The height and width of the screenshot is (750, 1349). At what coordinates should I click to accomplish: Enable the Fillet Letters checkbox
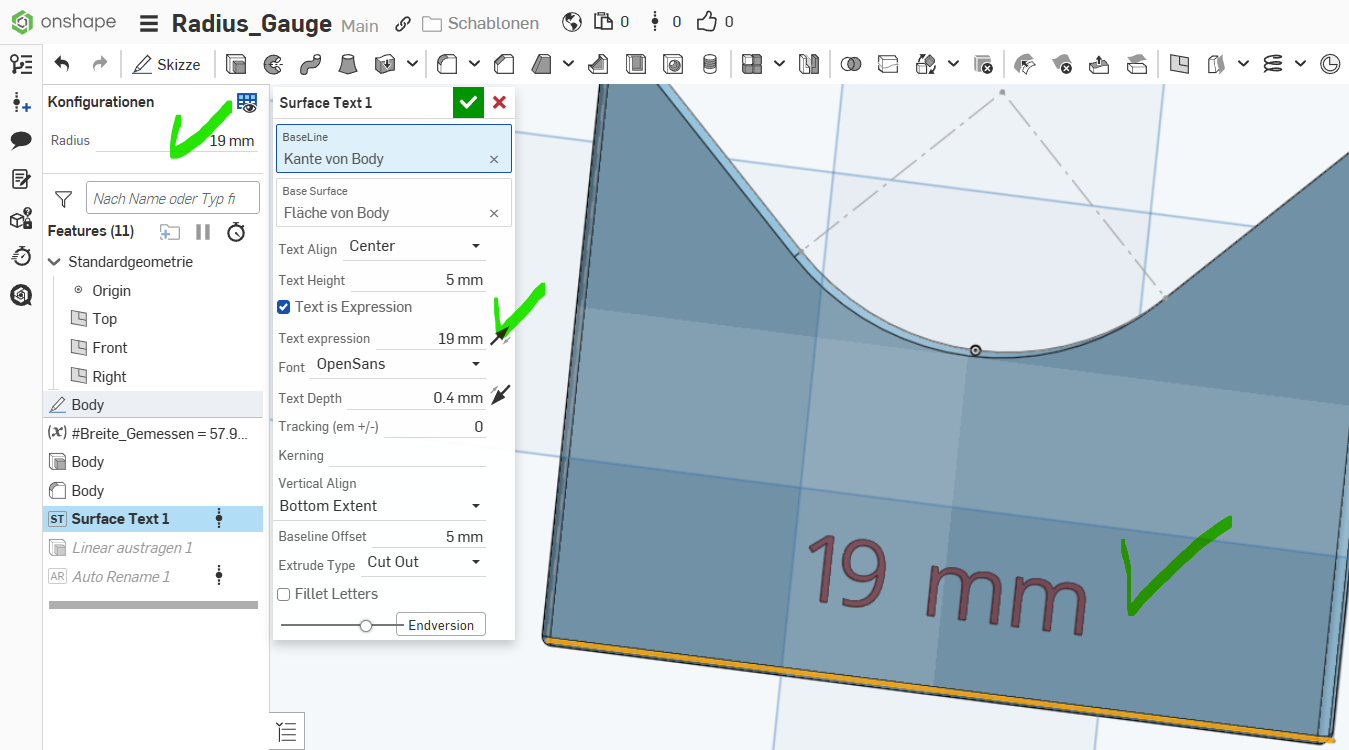click(284, 594)
